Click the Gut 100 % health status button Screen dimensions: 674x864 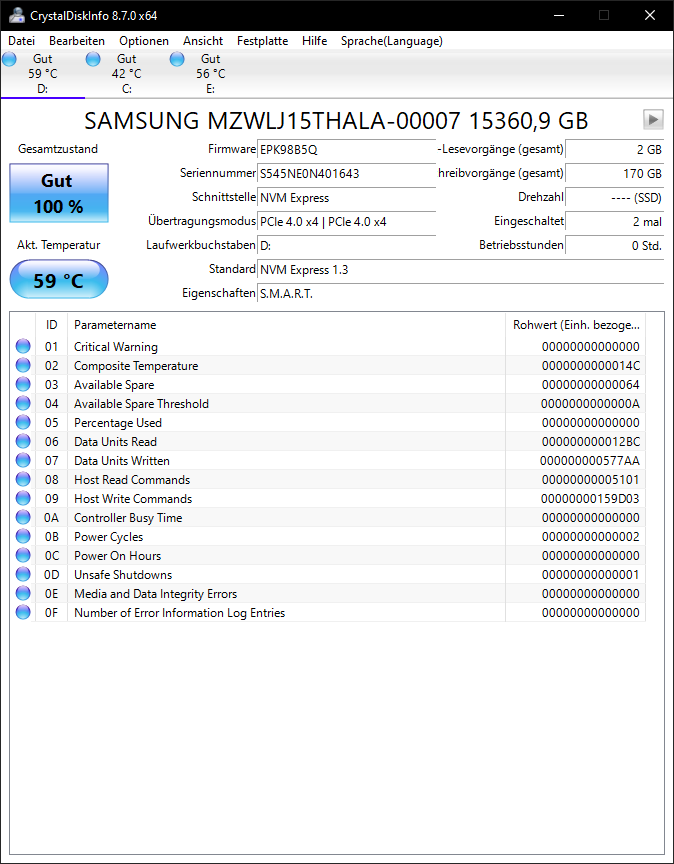pos(59,193)
